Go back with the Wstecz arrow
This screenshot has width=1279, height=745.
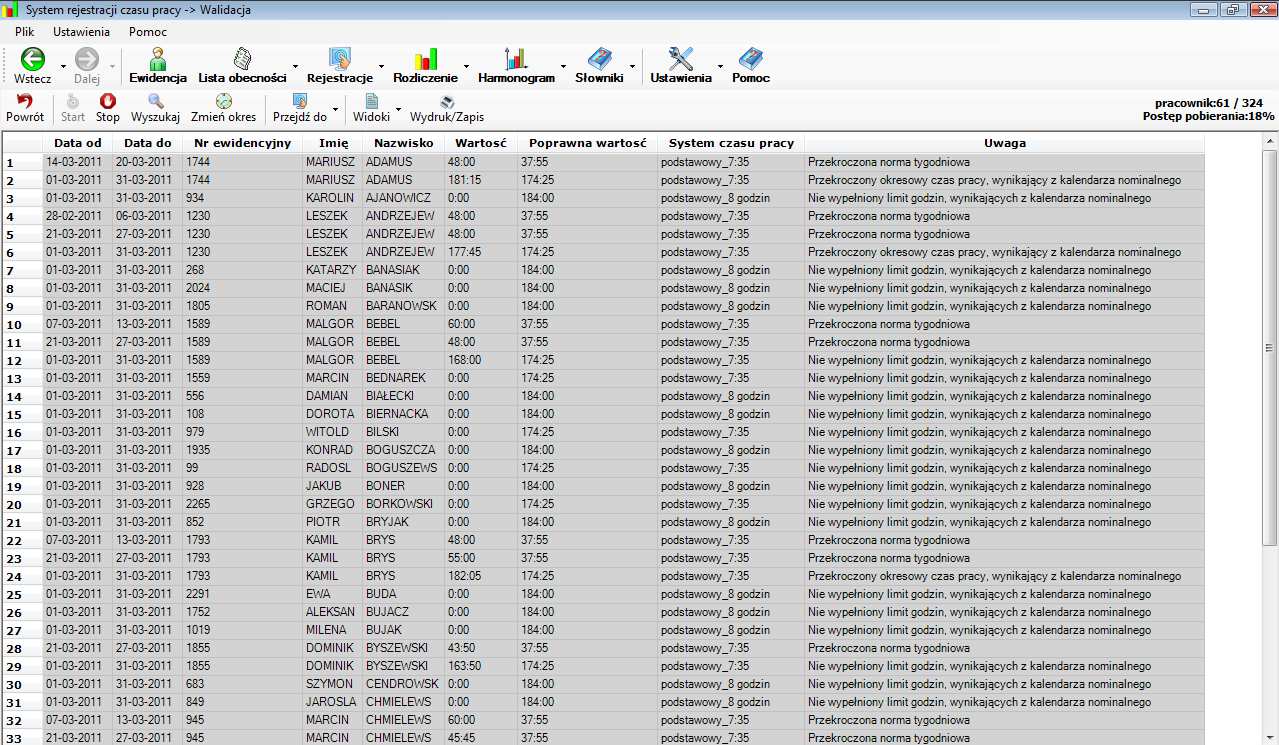tap(33, 65)
